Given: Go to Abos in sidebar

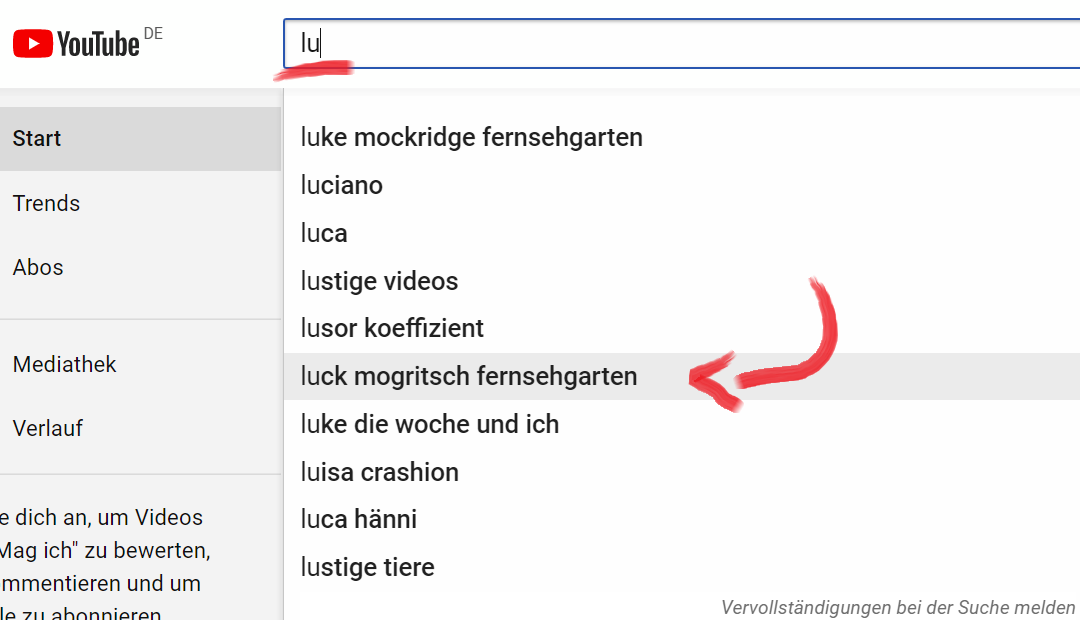Looking at the screenshot, I should 38,267.
